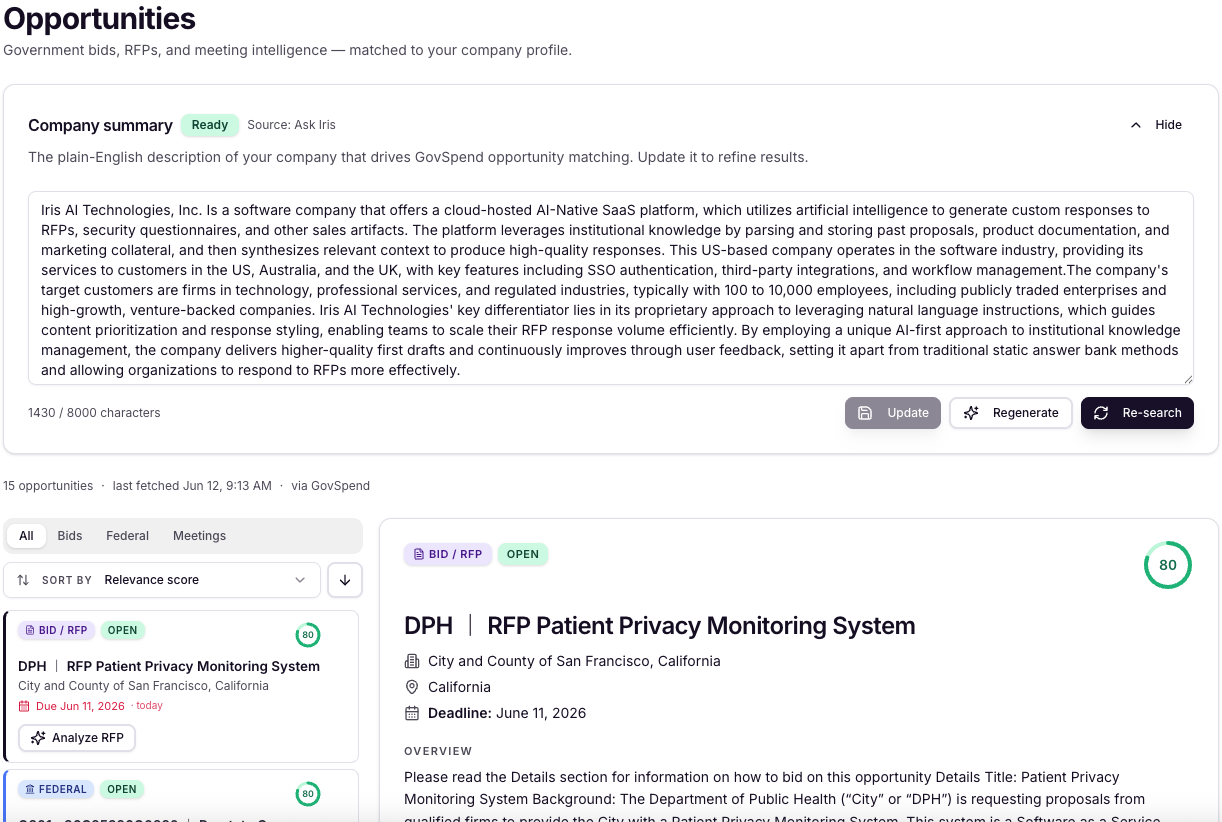Click the calendar icon beside Due Jun 11, 2026

25,706
